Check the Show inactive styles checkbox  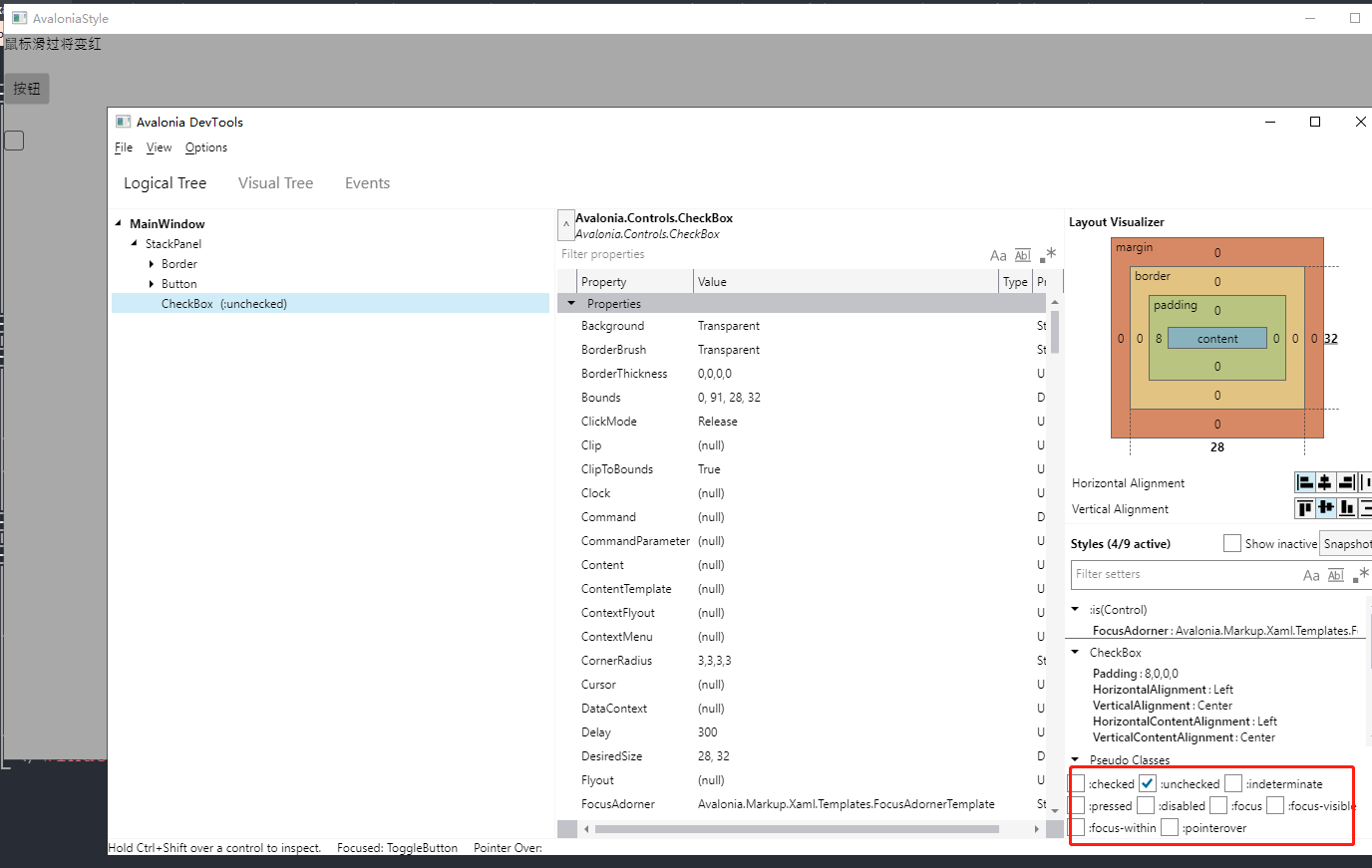point(1232,543)
